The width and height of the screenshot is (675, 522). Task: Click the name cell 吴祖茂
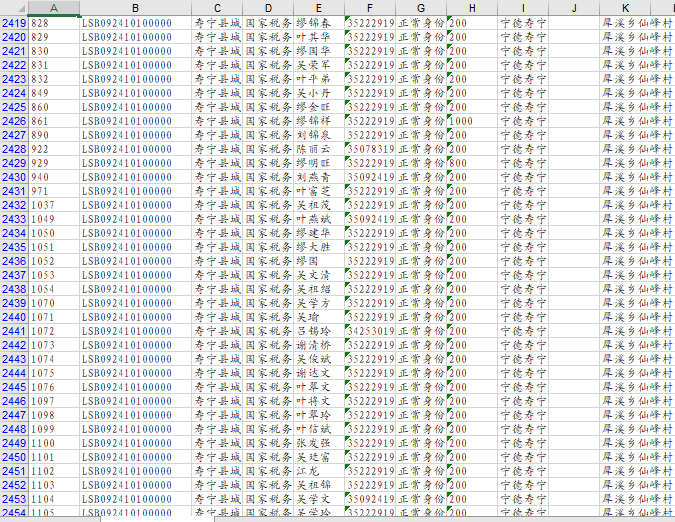[319, 205]
